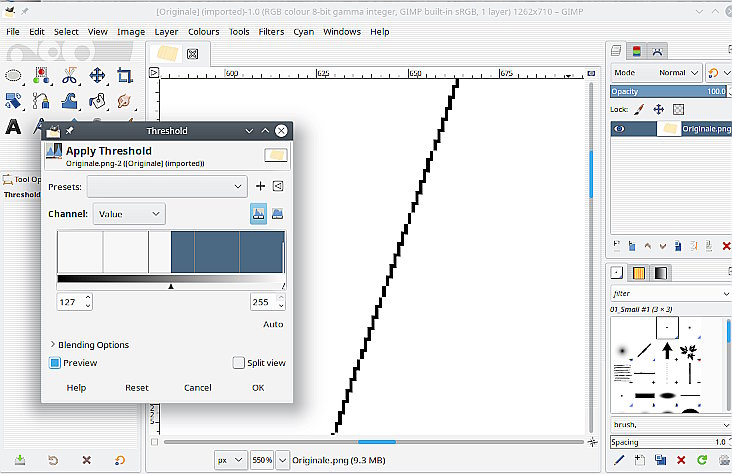732x474 pixels.
Task: Duplicate the selected brush icon
Action: click(x=660, y=460)
